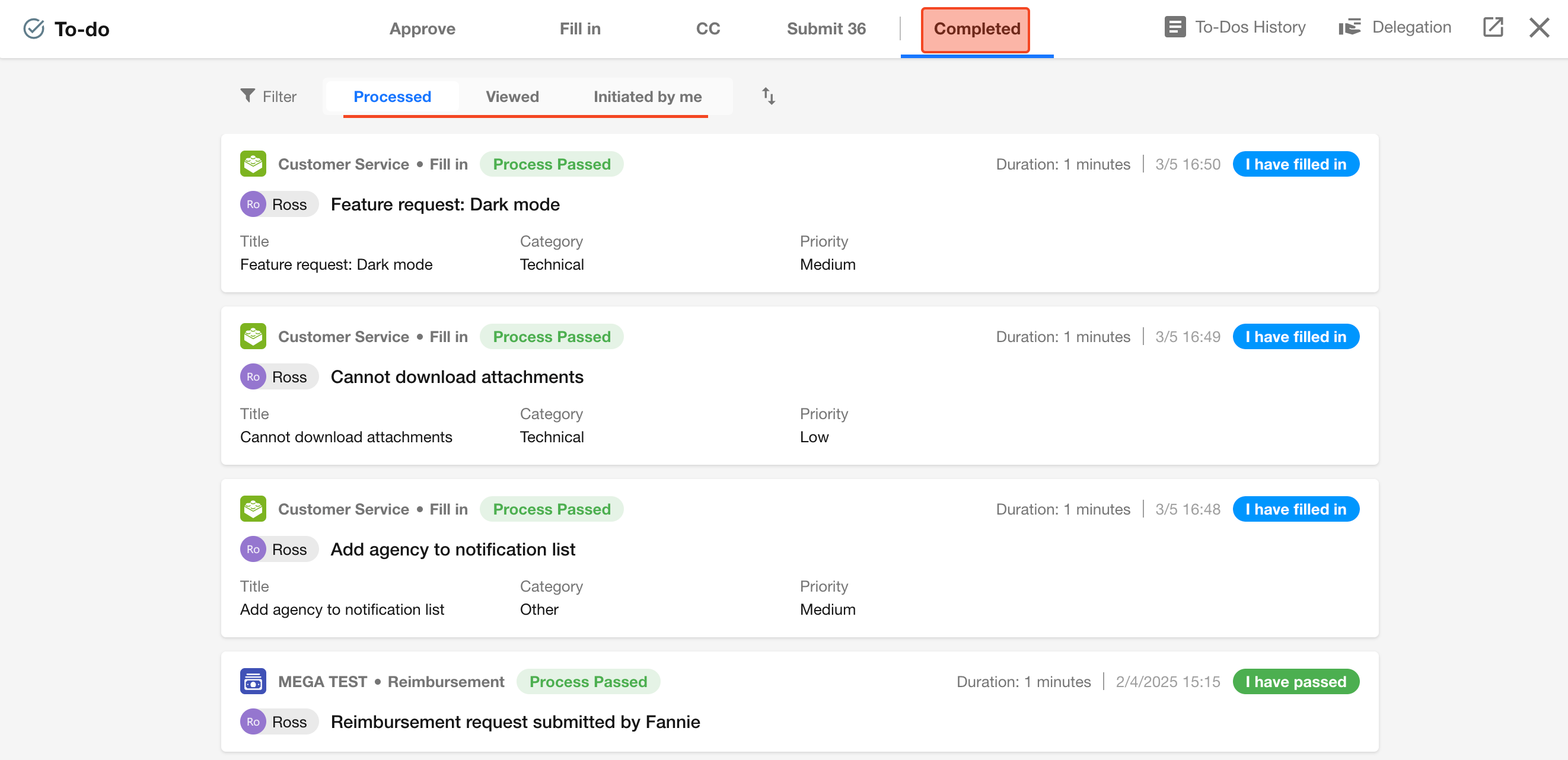Open the CC tab
This screenshot has height=760, width=1568.
(707, 28)
